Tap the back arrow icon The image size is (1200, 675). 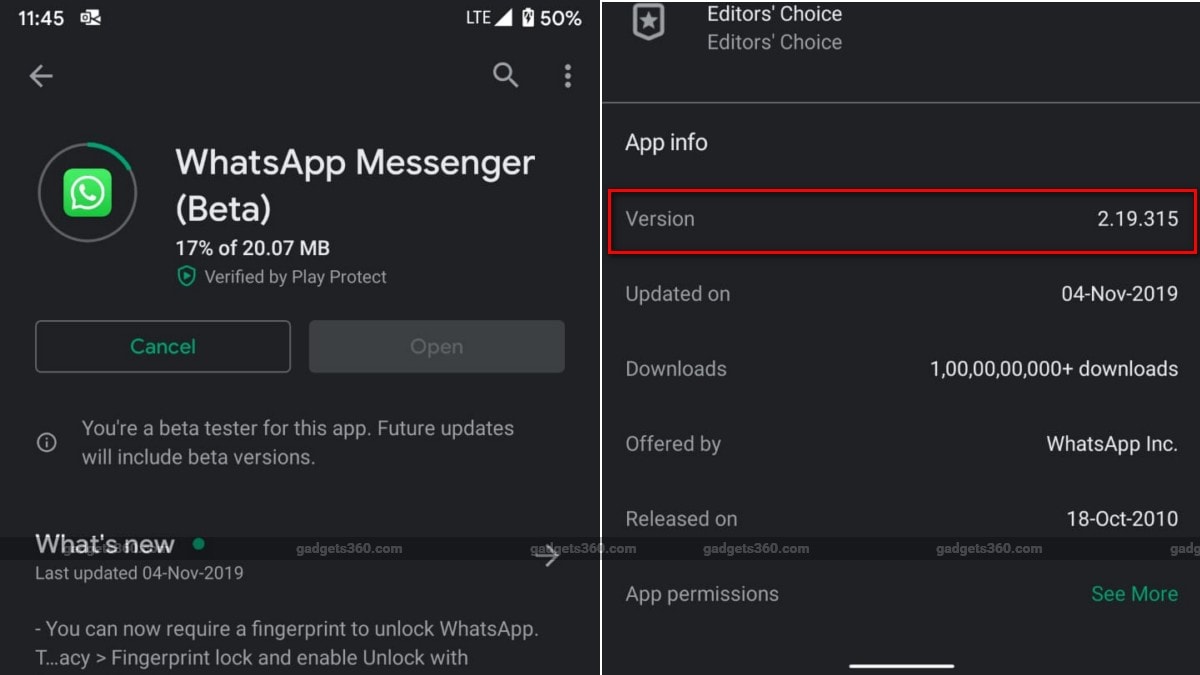(x=41, y=76)
